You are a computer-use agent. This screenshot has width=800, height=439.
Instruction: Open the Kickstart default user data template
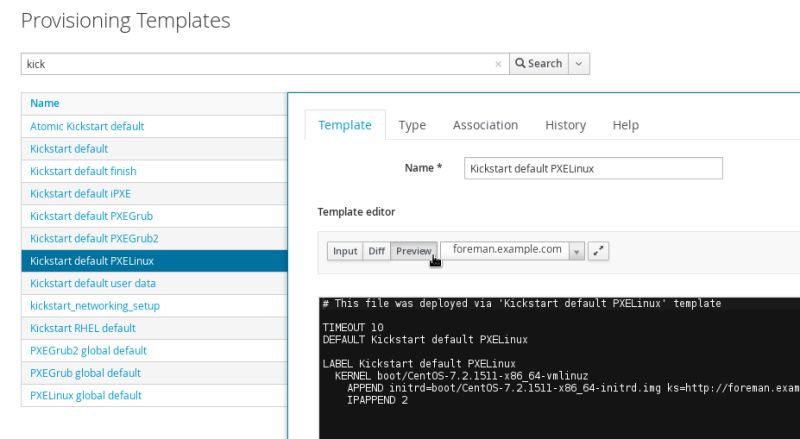93,283
